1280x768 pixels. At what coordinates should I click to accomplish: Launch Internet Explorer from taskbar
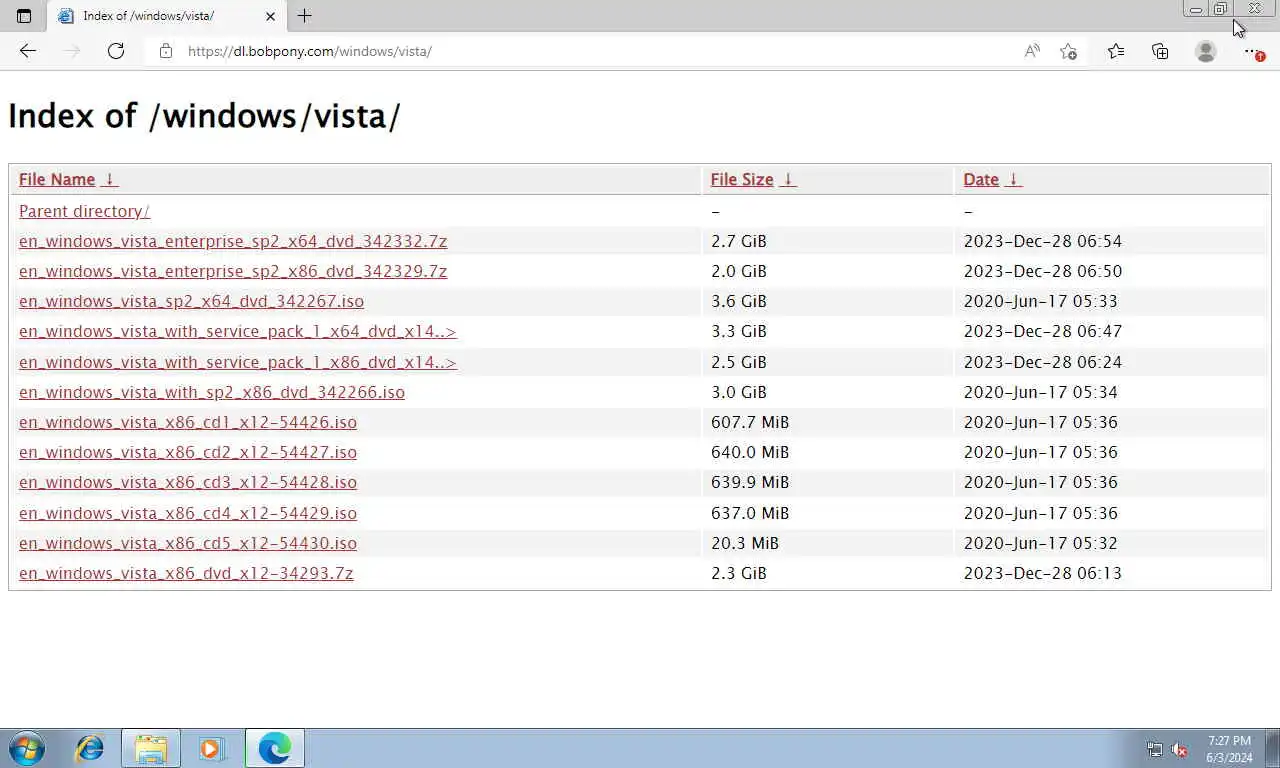click(90, 748)
